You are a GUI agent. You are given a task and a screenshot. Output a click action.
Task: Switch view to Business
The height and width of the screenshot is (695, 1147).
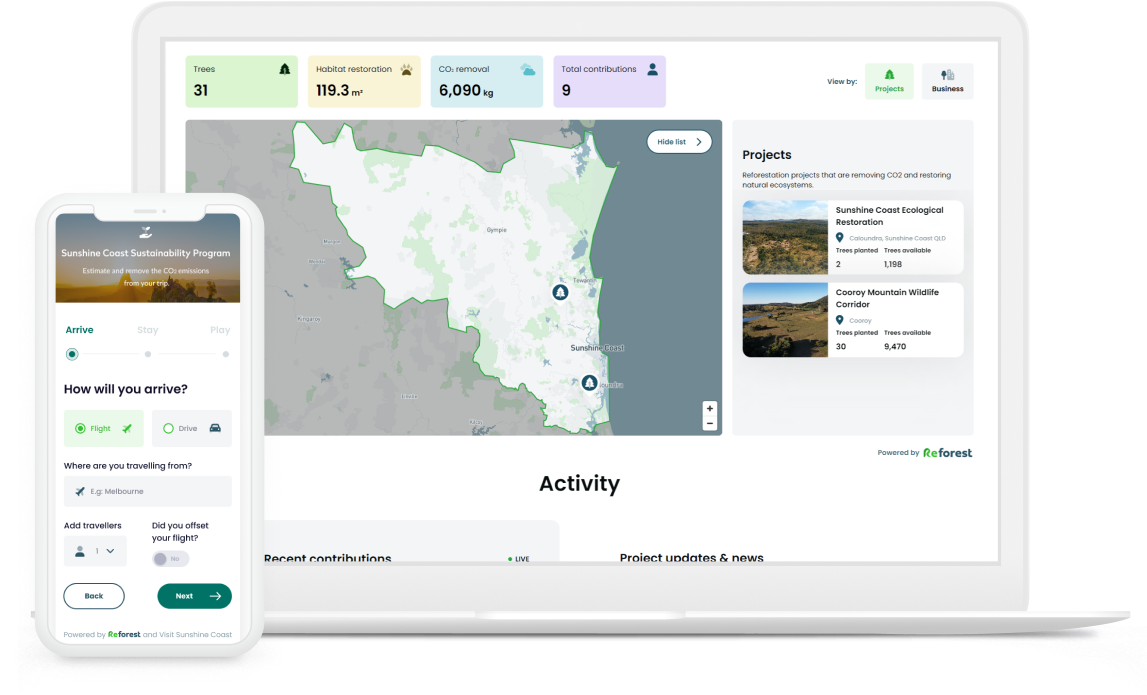click(x=947, y=81)
